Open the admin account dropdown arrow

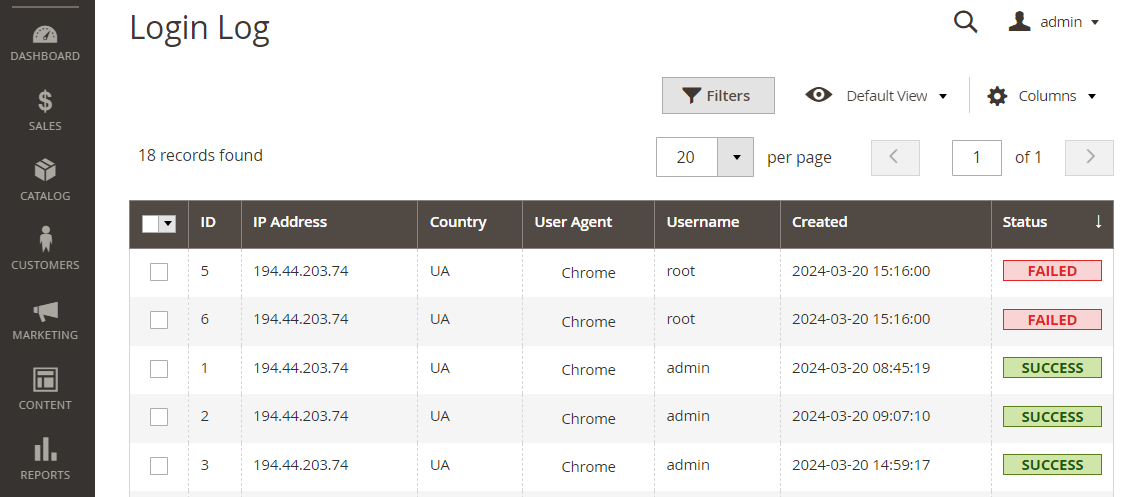click(x=1095, y=23)
